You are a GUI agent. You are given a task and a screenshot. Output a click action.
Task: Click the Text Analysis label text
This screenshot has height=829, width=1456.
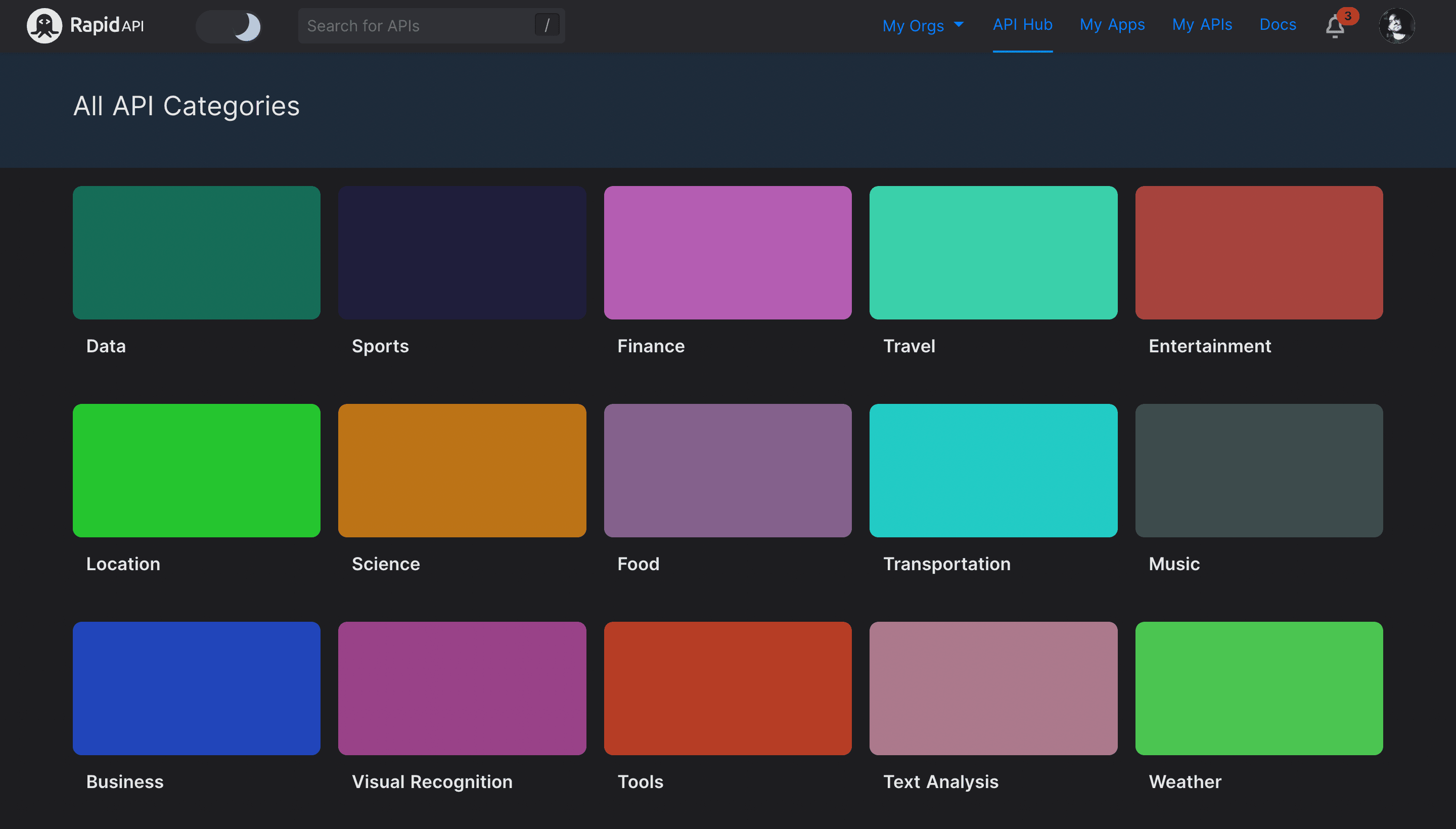coord(941,782)
